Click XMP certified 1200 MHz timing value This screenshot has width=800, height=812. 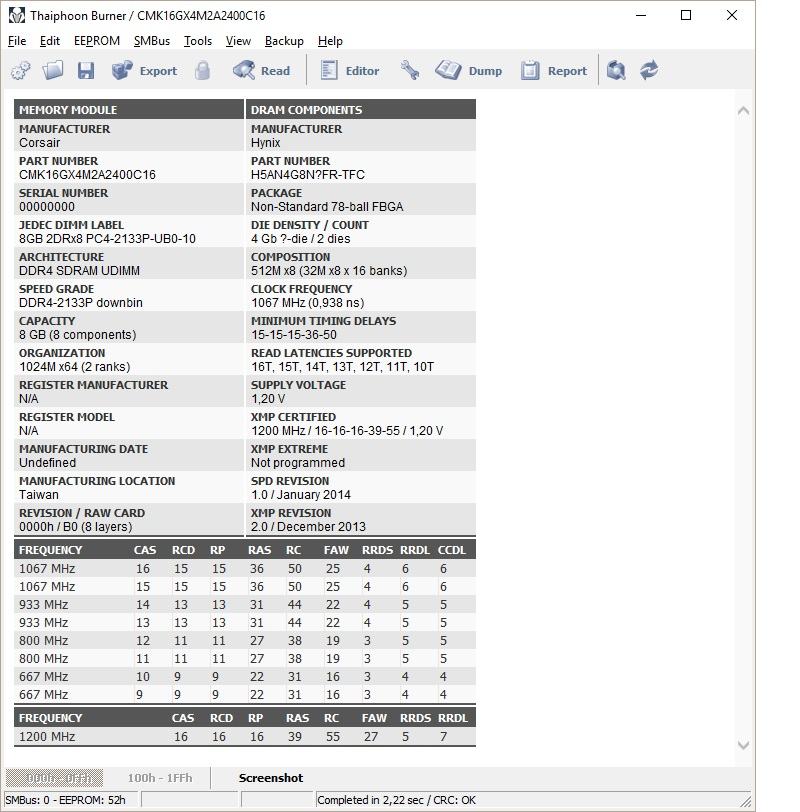[347, 431]
